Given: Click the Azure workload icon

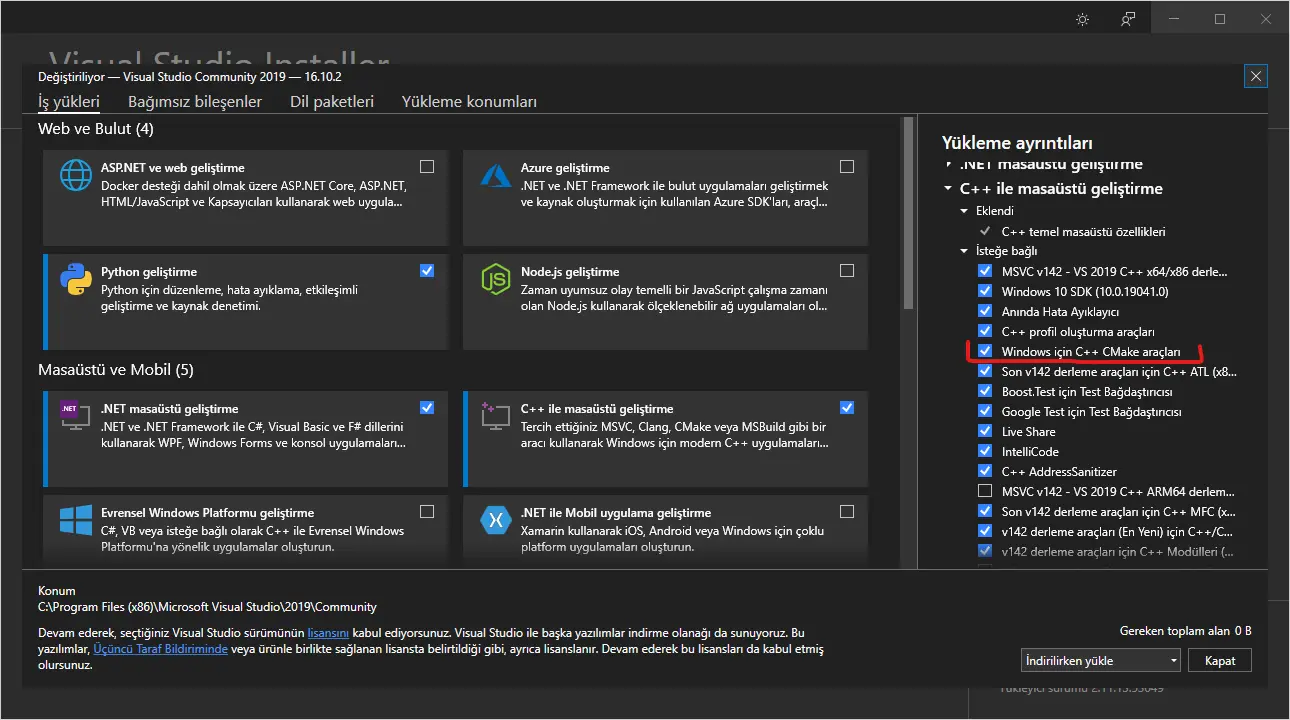Looking at the screenshot, I should point(497,176).
